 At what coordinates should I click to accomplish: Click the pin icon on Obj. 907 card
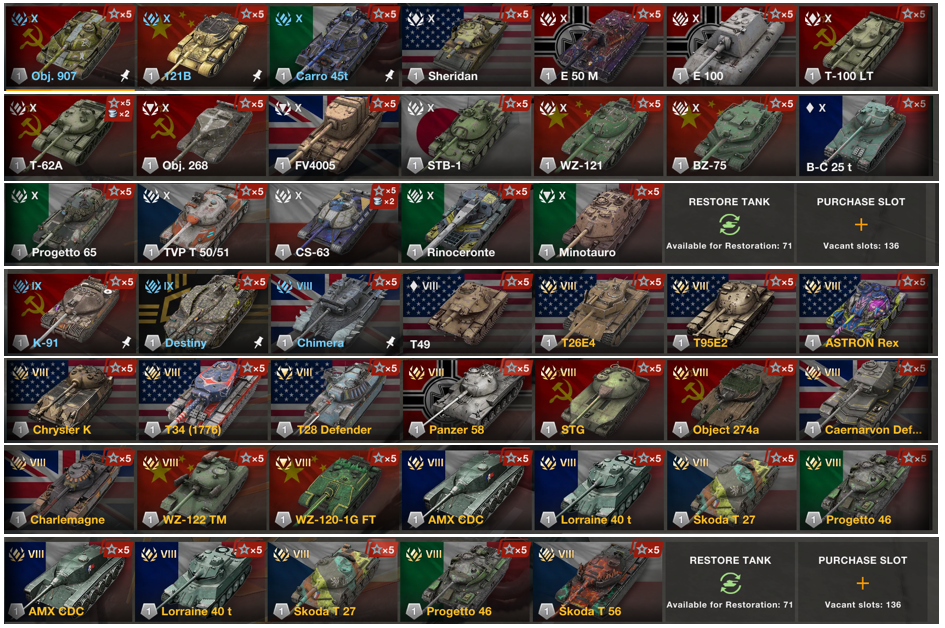tap(125, 76)
